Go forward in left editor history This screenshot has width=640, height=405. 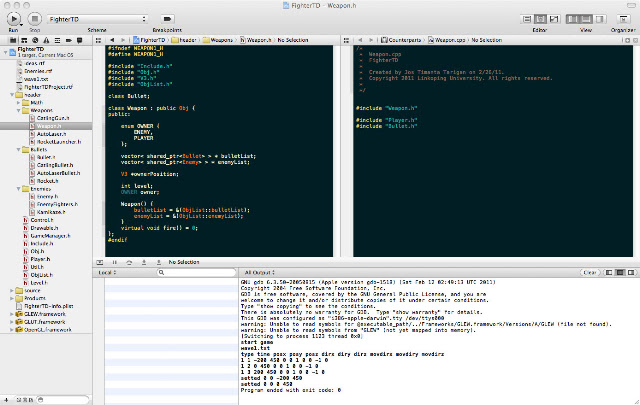point(123,40)
